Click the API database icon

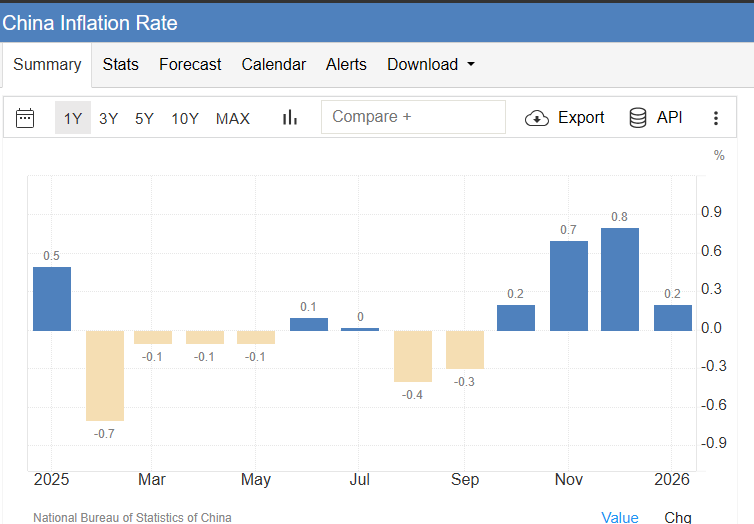click(x=638, y=118)
